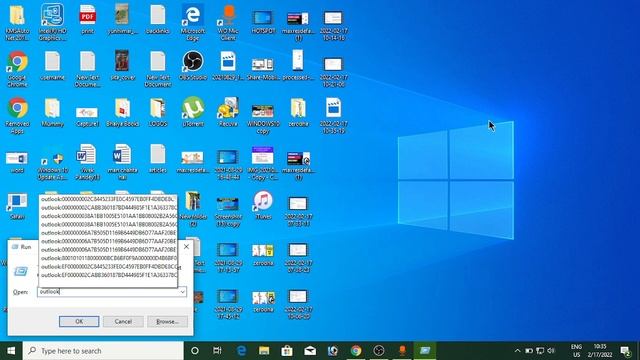Select the processed-... image icon
This screenshot has height=360, width=640.
[298, 65]
